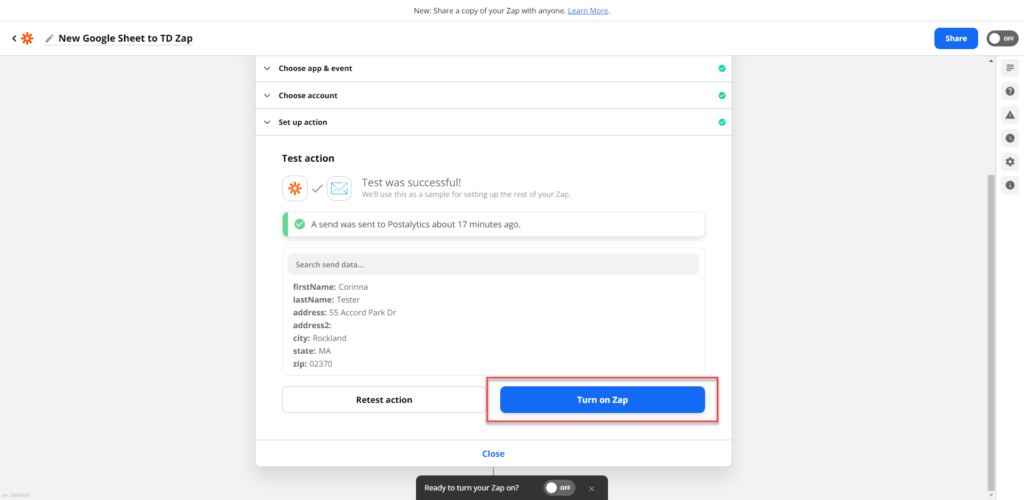The height and width of the screenshot is (500, 1024).
Task: Click the Test action heading
Action: point(308,158)
